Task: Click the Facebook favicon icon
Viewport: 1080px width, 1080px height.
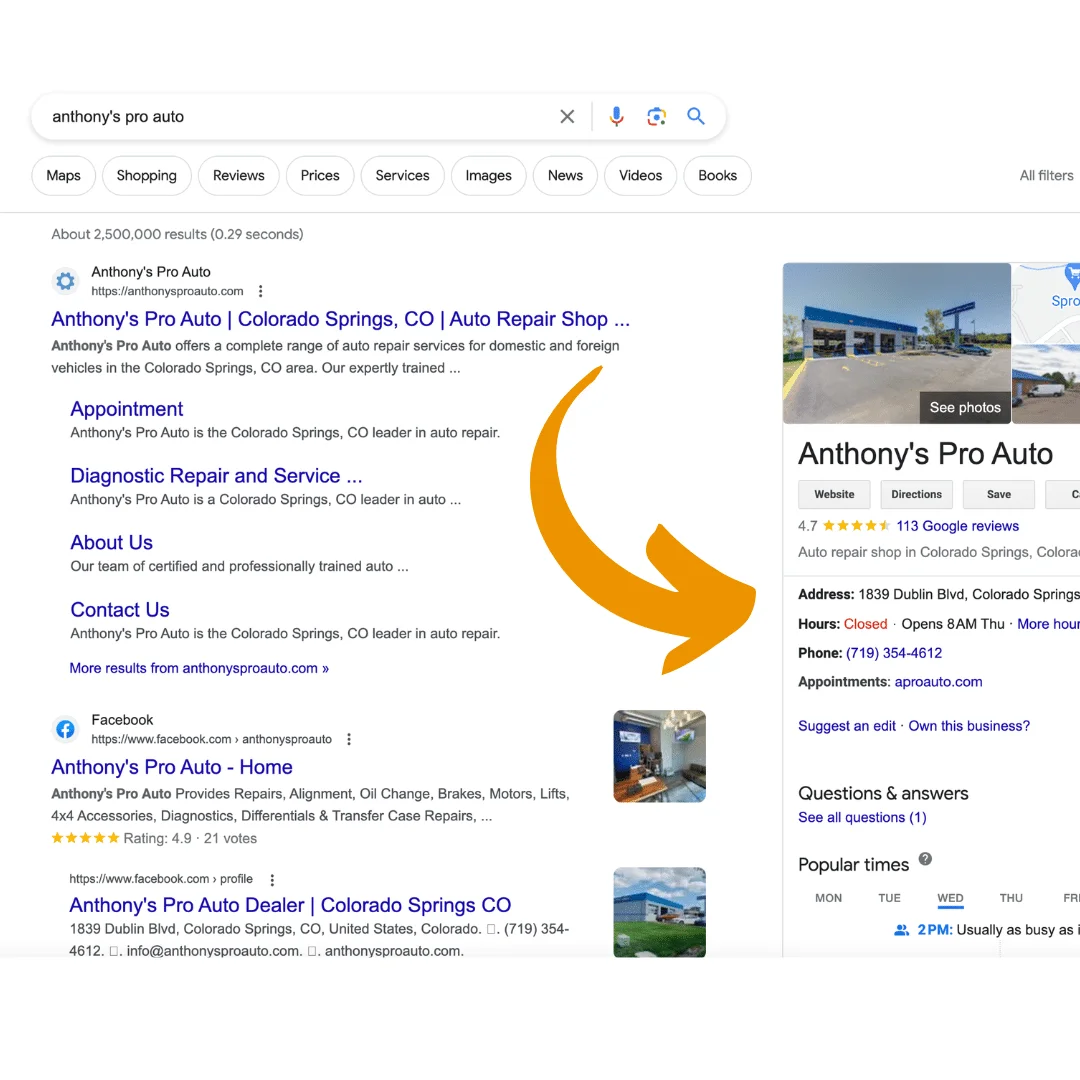Action: pos(65,729)
